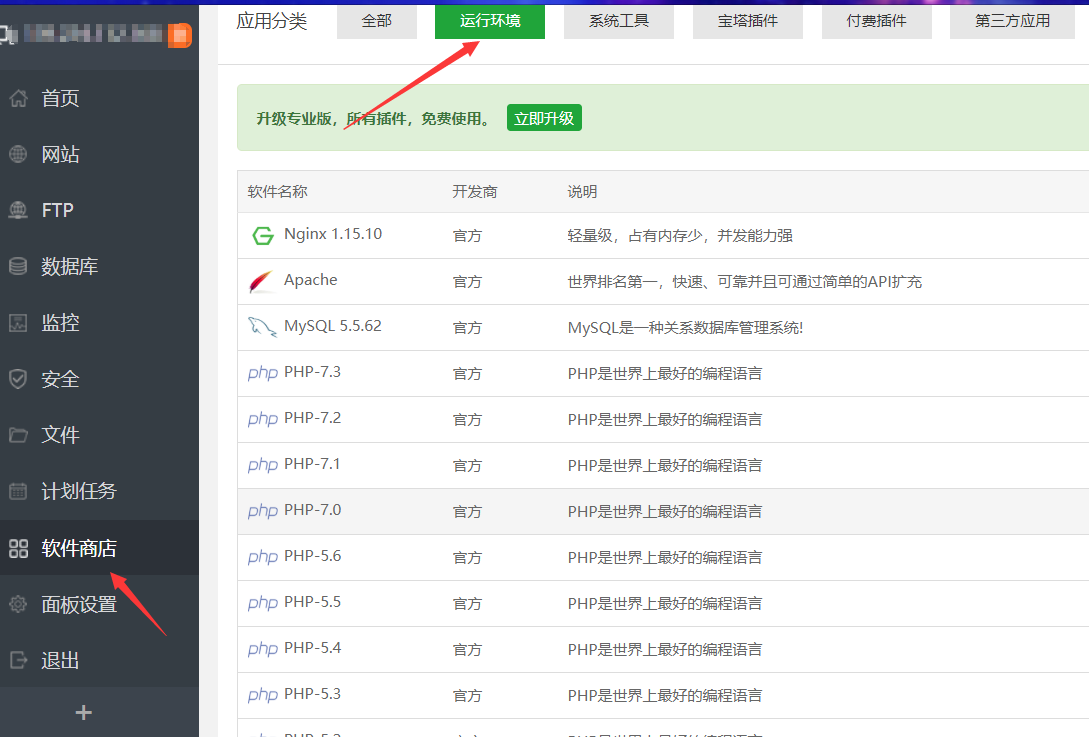
Task: Click the Apache software name
Action: (310, 280)
